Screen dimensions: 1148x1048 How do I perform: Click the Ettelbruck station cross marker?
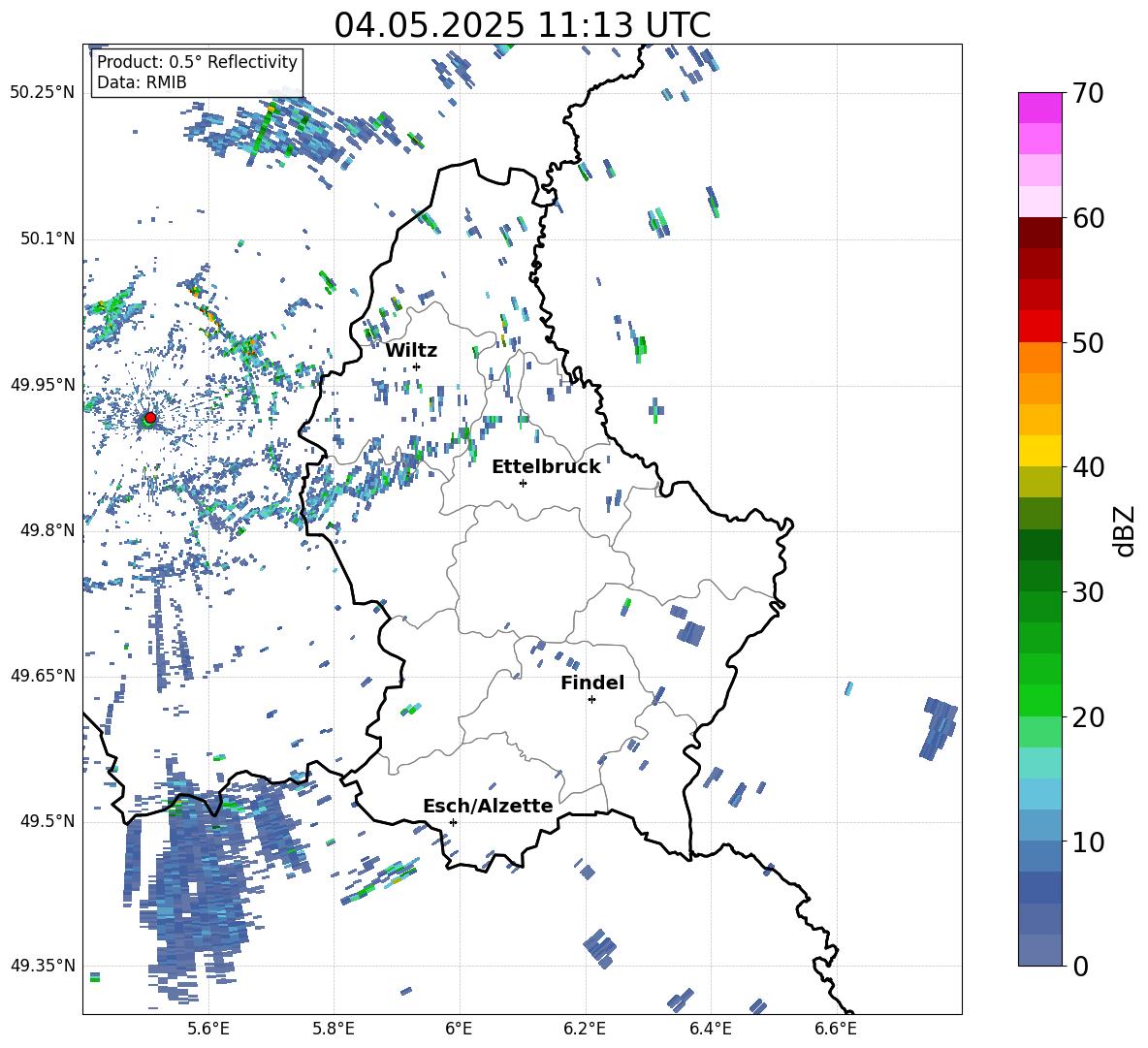523,483
